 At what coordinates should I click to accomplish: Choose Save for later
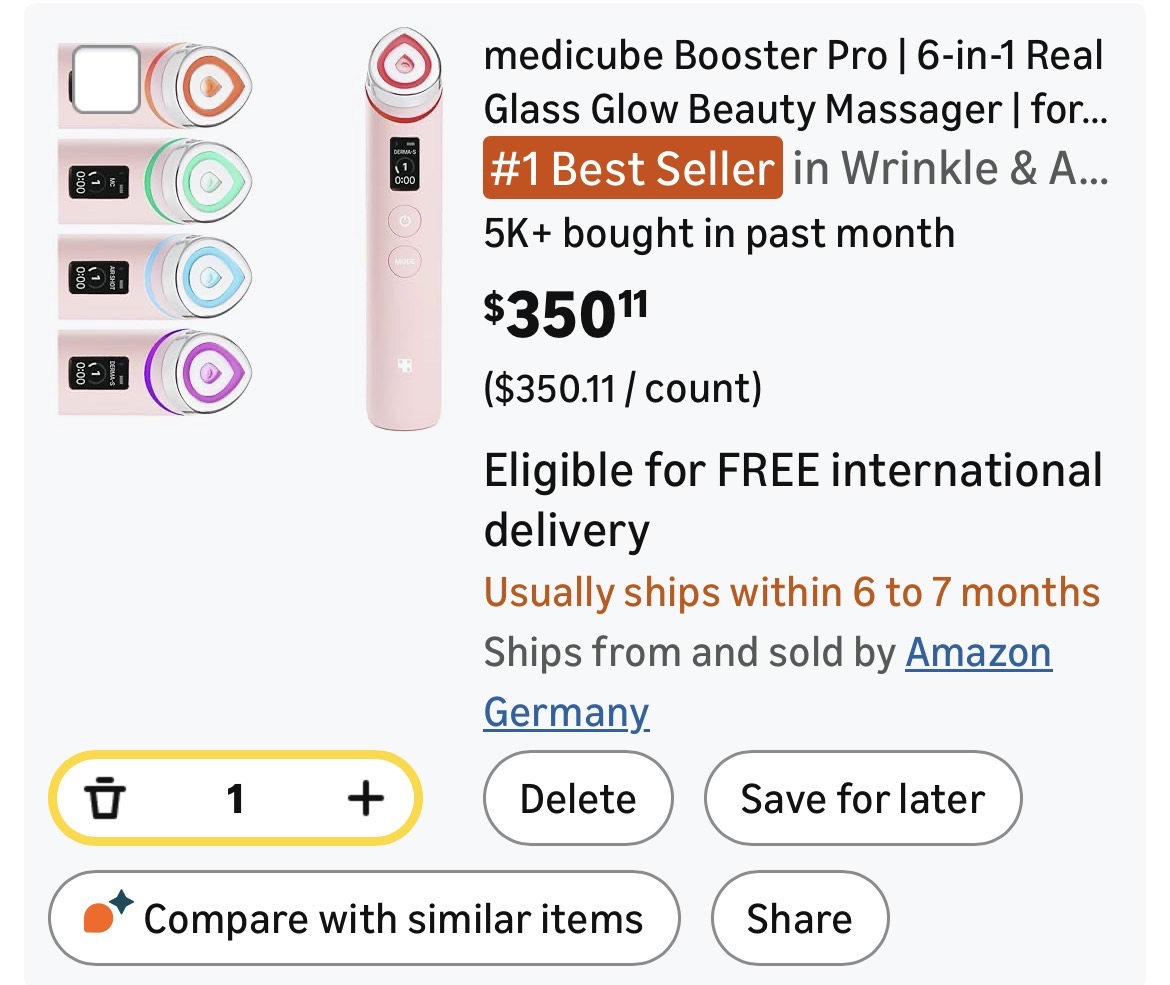tap(862, 799)
